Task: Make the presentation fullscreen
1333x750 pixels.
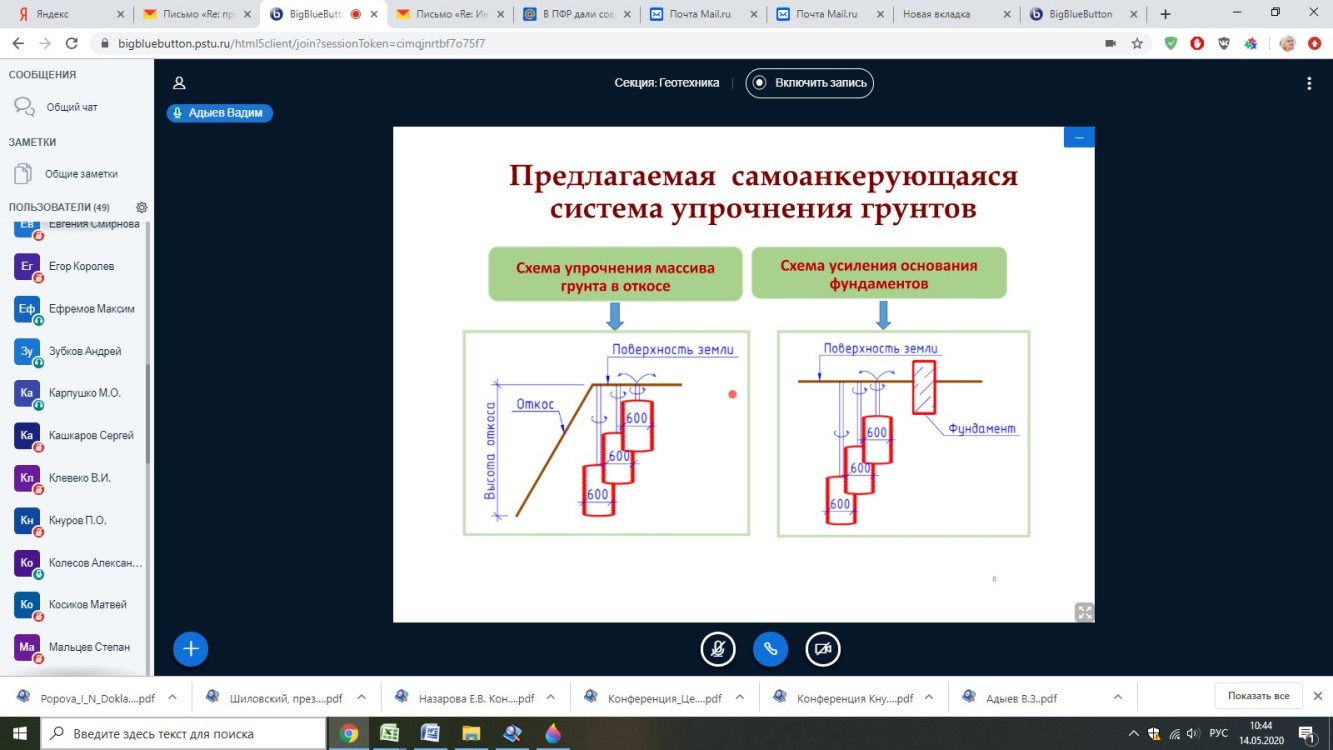Action: (1084, 612)
